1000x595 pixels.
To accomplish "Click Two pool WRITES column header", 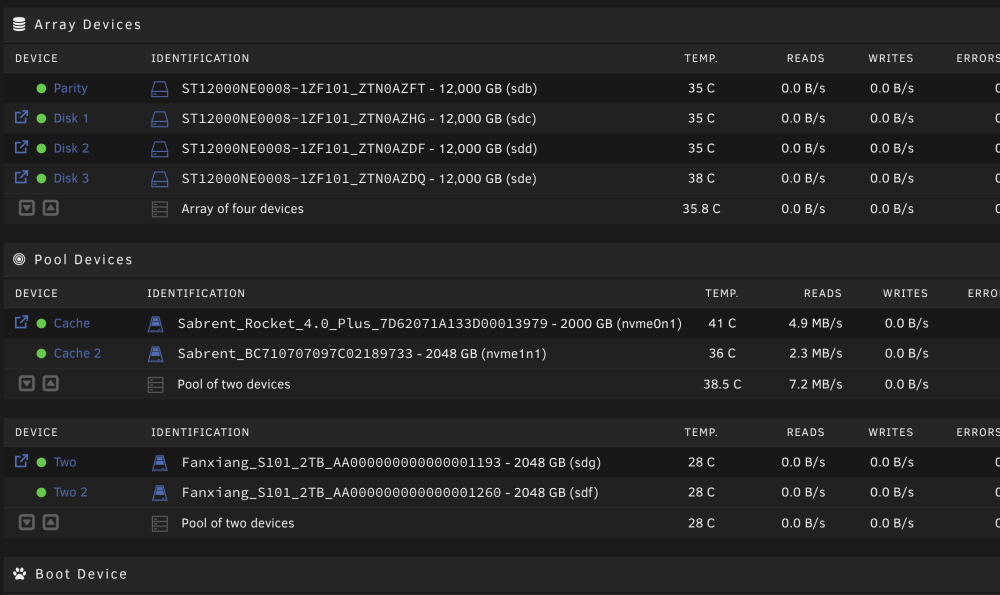I will pos(890,432).
